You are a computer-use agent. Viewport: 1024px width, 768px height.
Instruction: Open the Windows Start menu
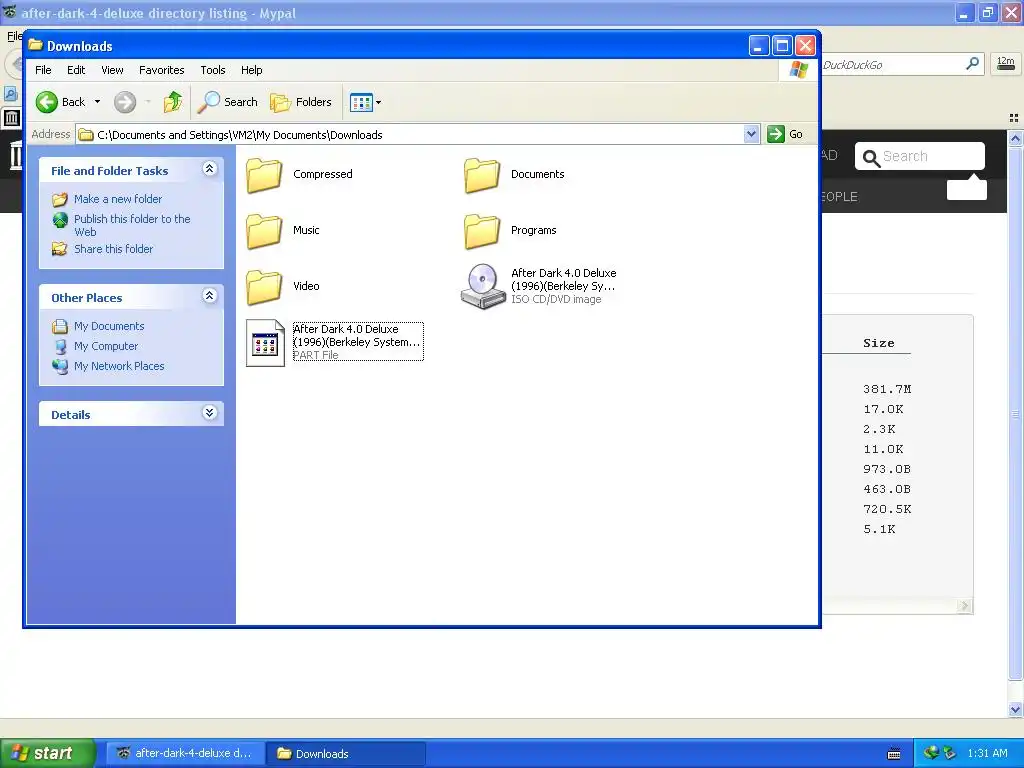coord(47,754)
